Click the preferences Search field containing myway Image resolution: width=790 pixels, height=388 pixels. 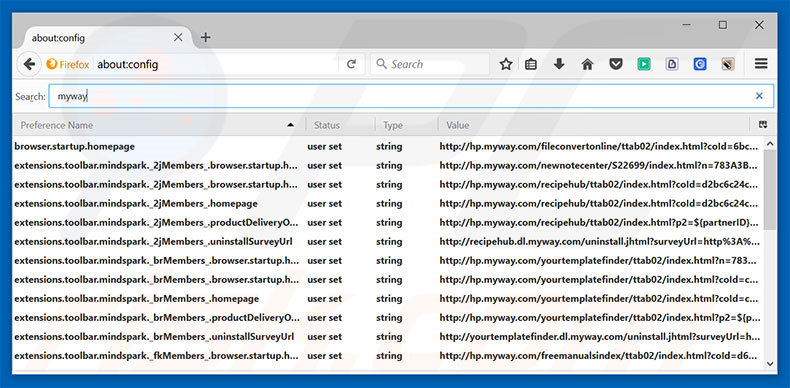[411, 96]
